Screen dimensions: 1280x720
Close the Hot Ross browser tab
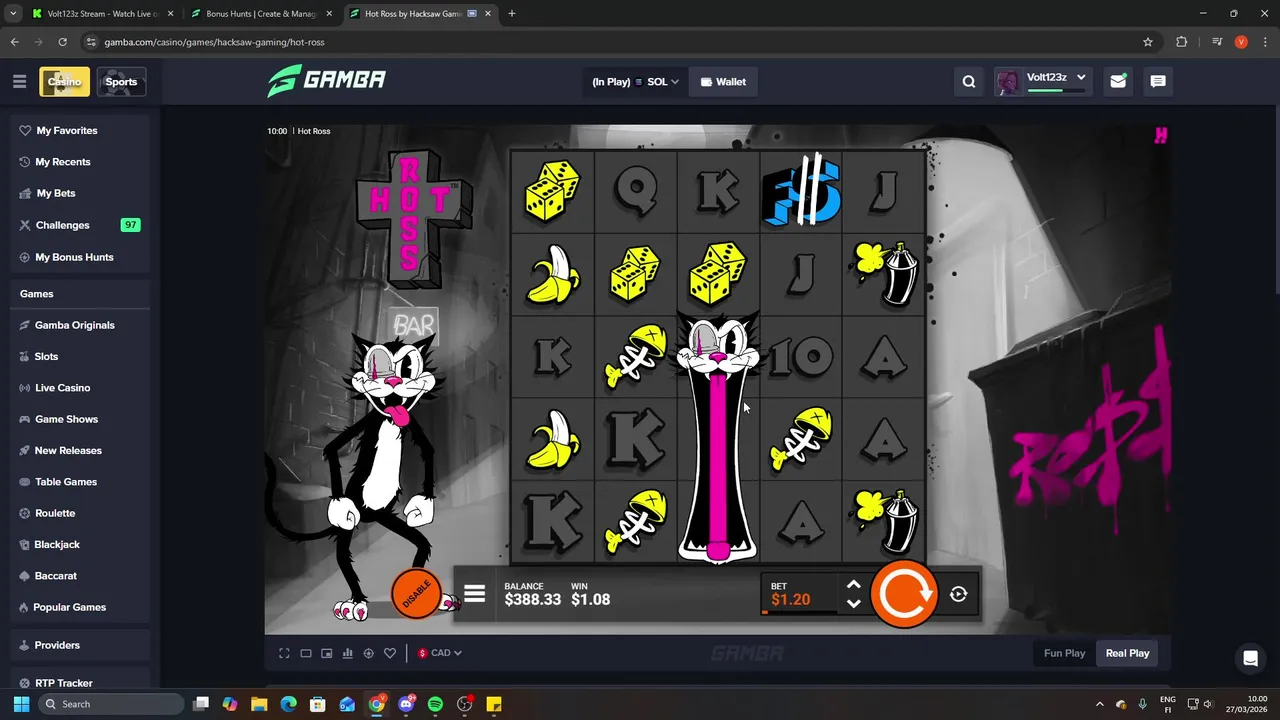click(x=488, y=14)
